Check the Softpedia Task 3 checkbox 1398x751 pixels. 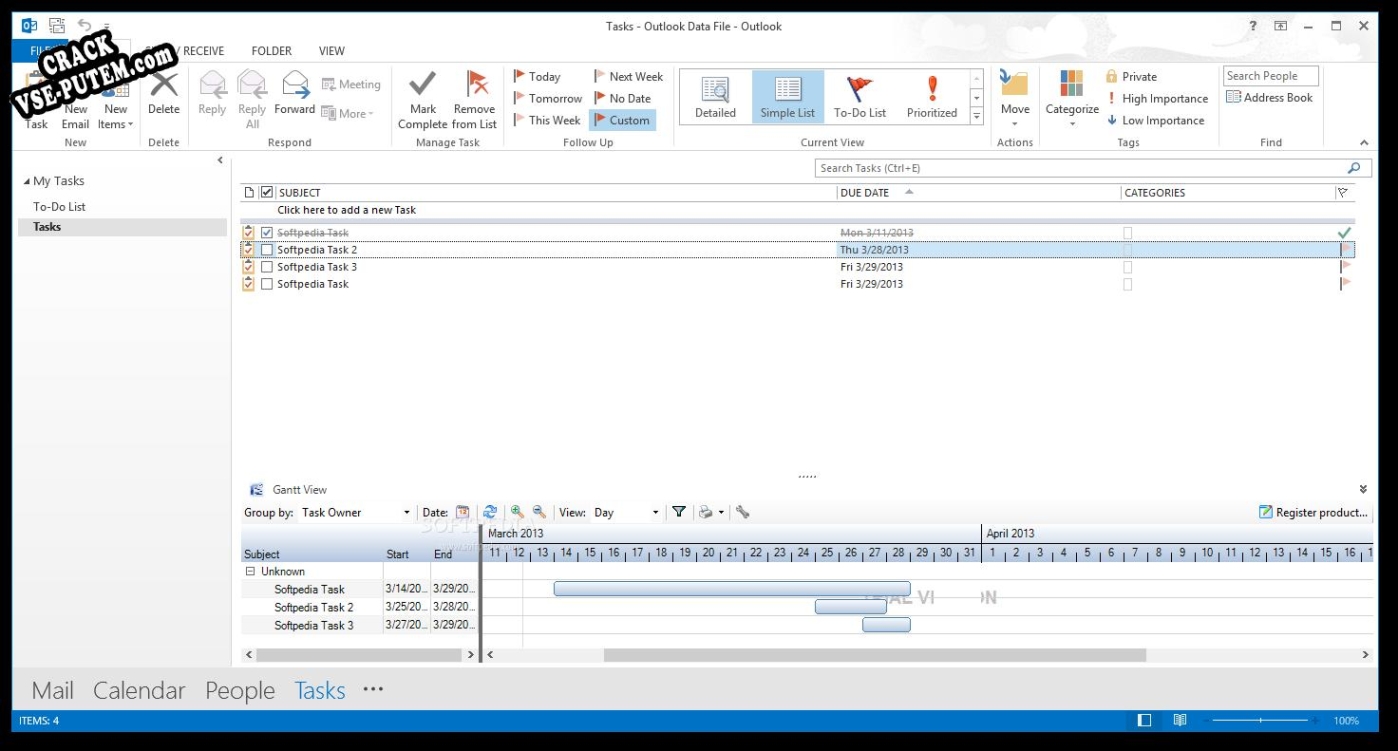(x=267, y=267)
